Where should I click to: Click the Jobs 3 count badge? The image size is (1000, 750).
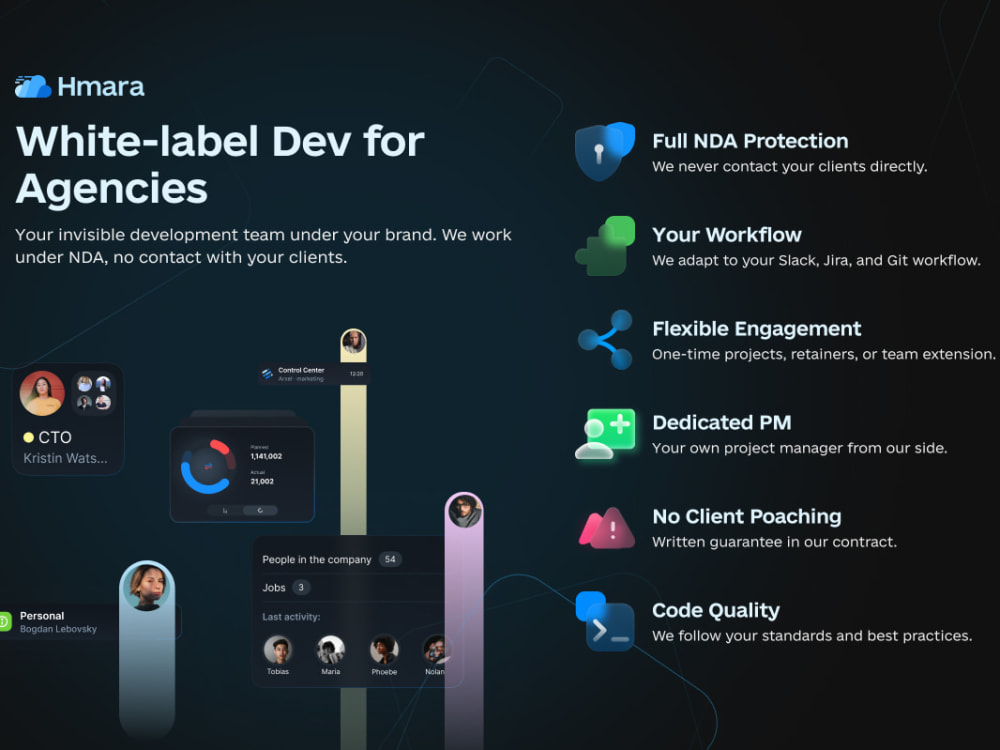coord(301,587)
